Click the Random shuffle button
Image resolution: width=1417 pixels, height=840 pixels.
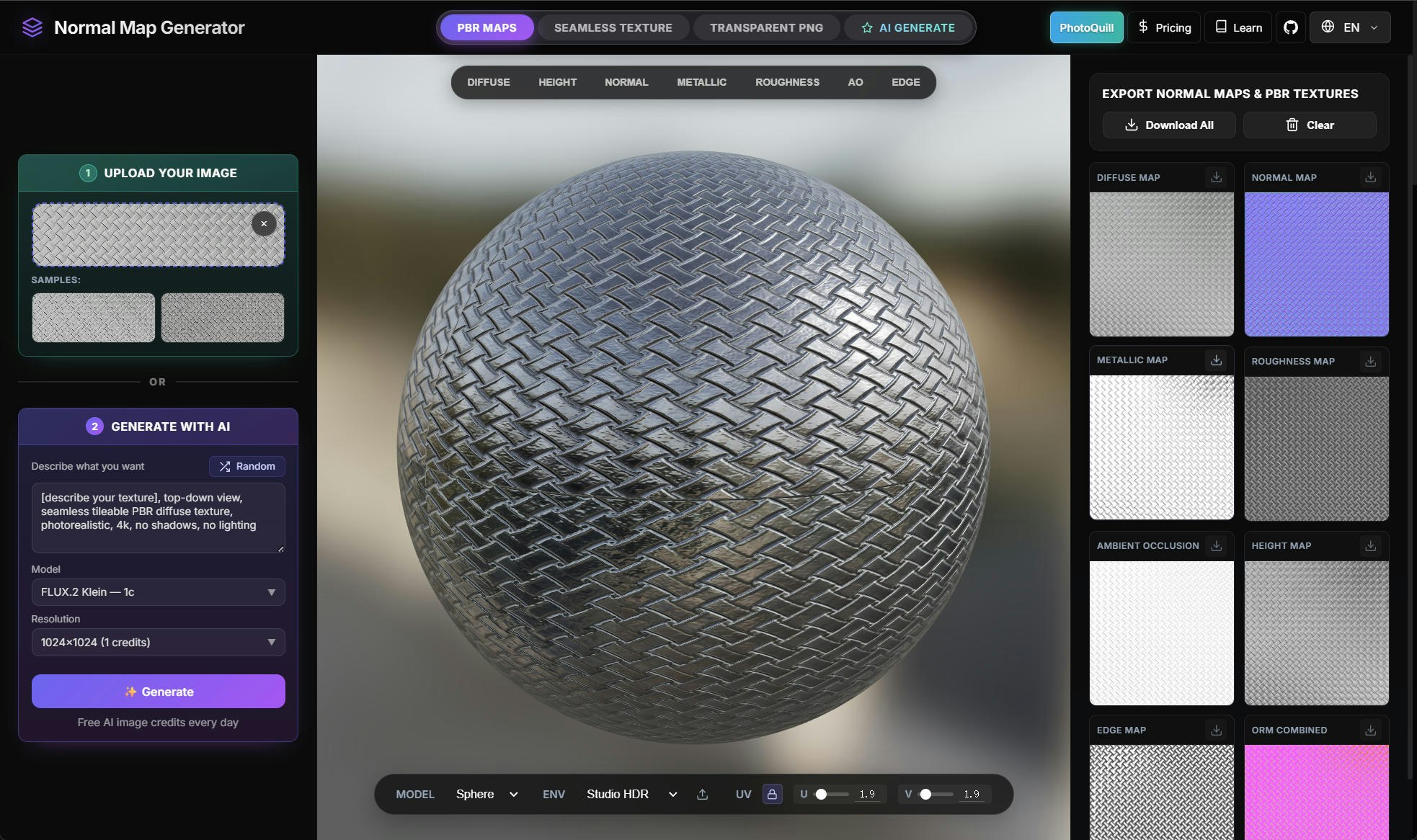point(247,466)
